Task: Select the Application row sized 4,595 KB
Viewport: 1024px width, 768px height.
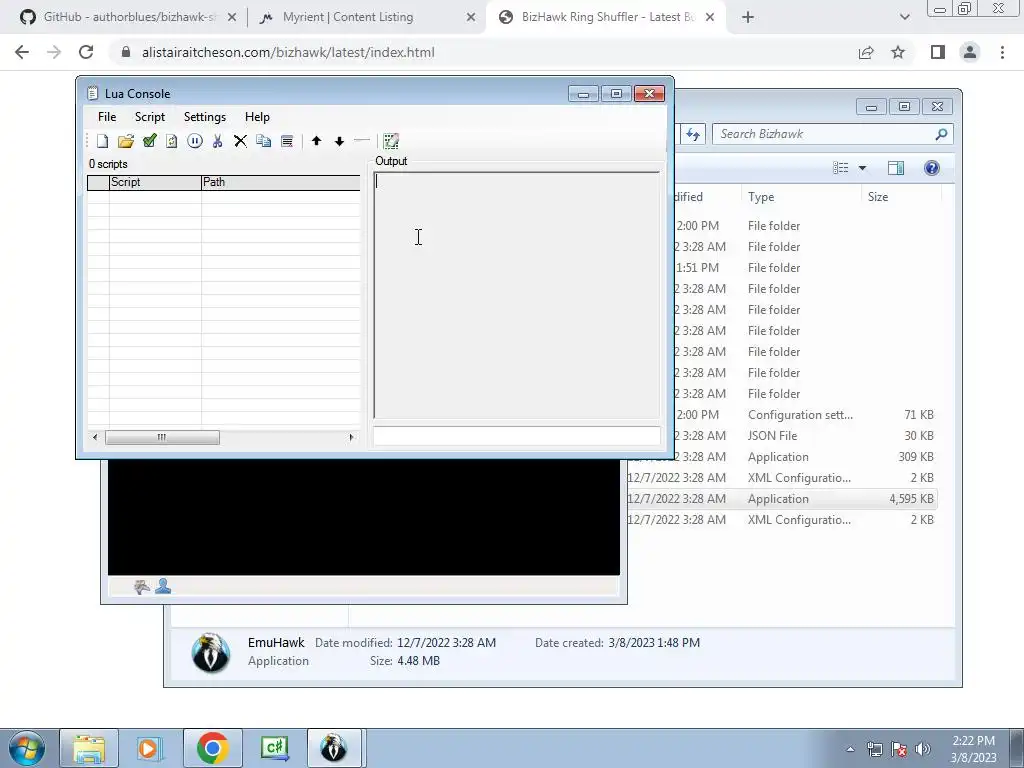Action: 780,498
